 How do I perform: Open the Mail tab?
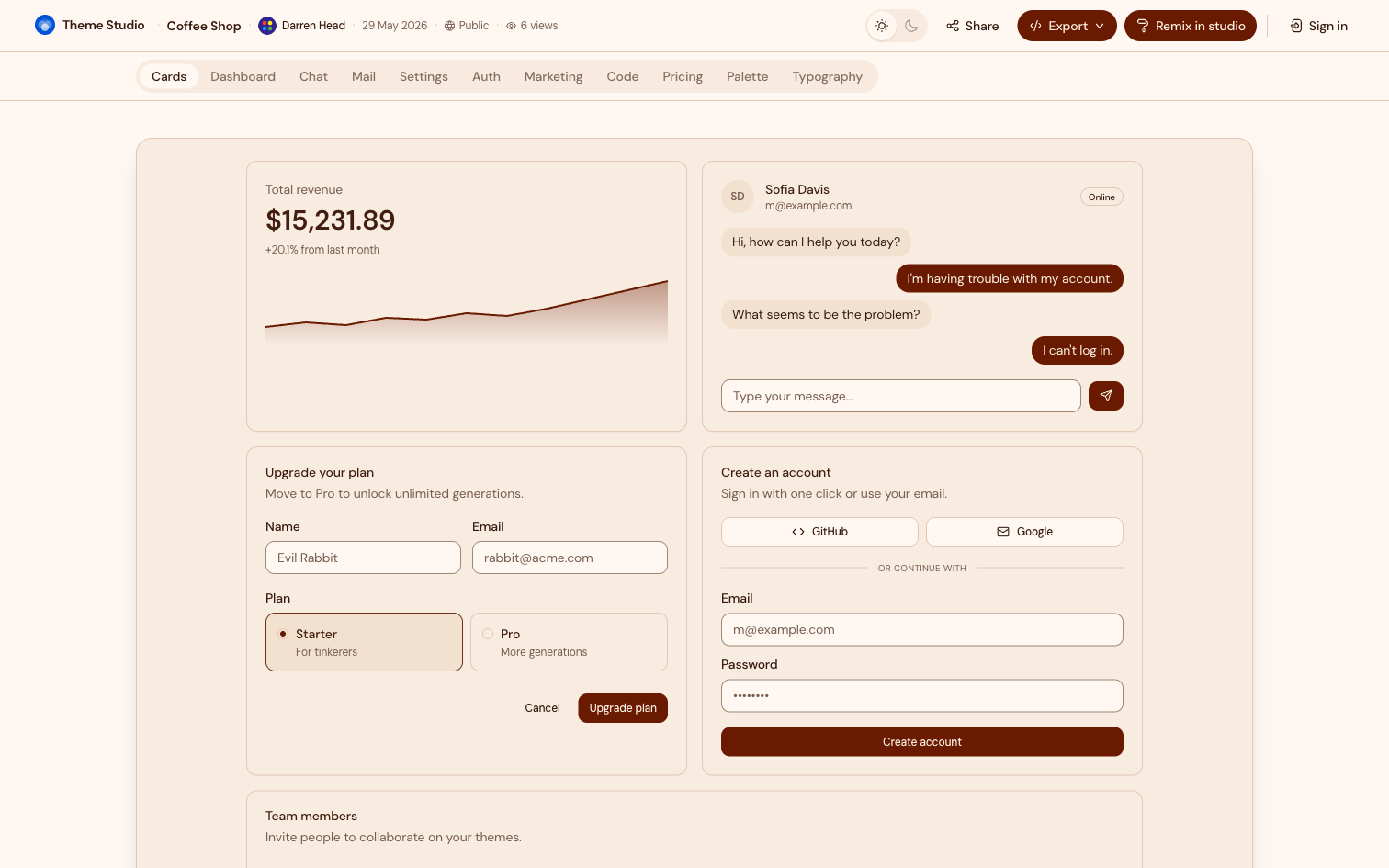(364, 76)
